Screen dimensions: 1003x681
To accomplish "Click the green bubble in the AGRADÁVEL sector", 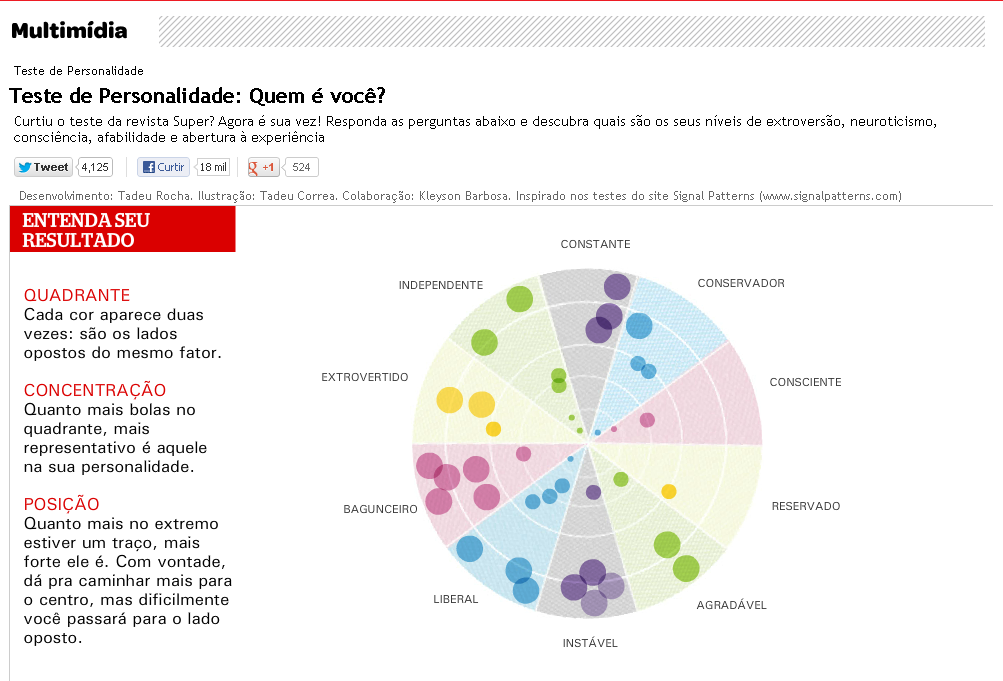I will coord(665,546).
